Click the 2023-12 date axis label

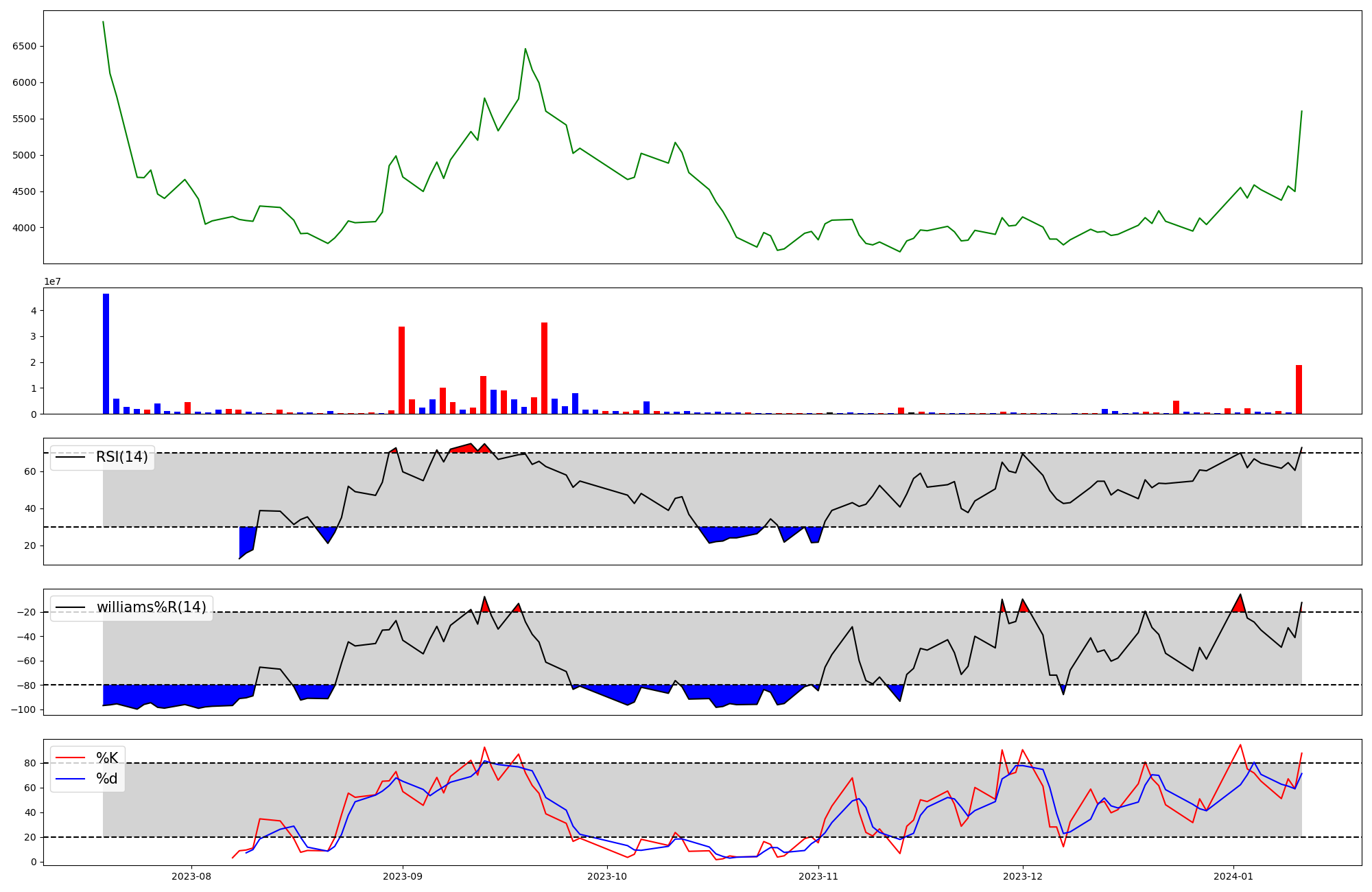coord(1023,876)
